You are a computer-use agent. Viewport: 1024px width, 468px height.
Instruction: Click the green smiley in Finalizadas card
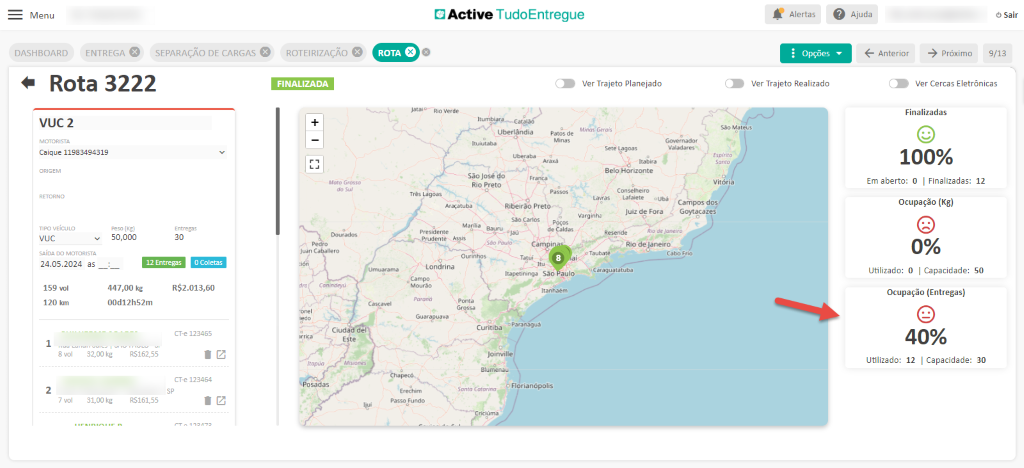pos(926,134)
